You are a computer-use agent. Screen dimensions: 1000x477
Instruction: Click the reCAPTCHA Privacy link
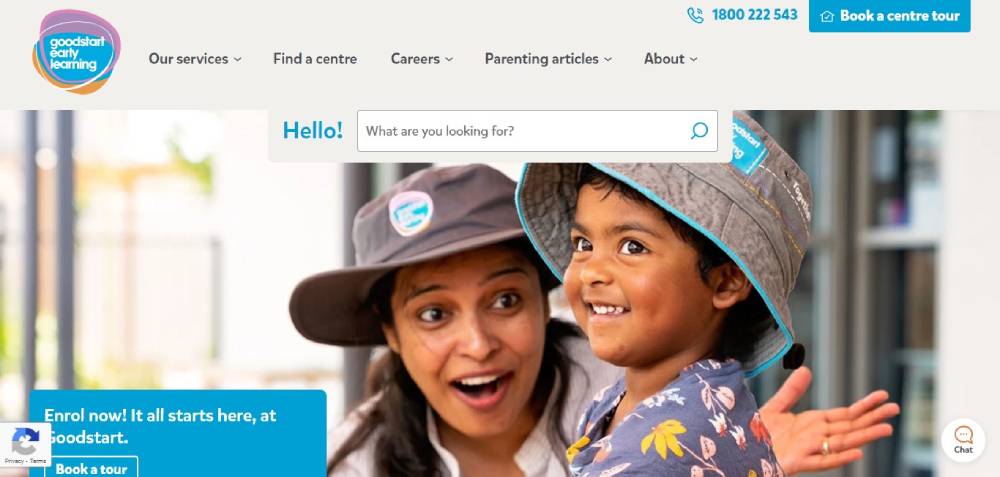pos(13,460)
